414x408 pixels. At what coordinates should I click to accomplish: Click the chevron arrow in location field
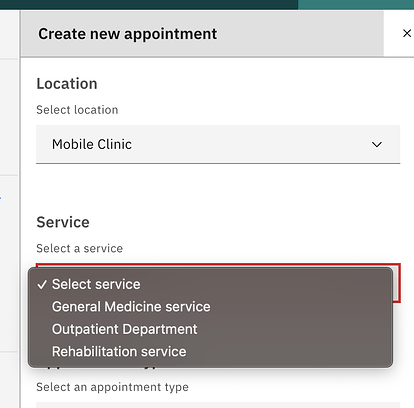tap(377, 145)
